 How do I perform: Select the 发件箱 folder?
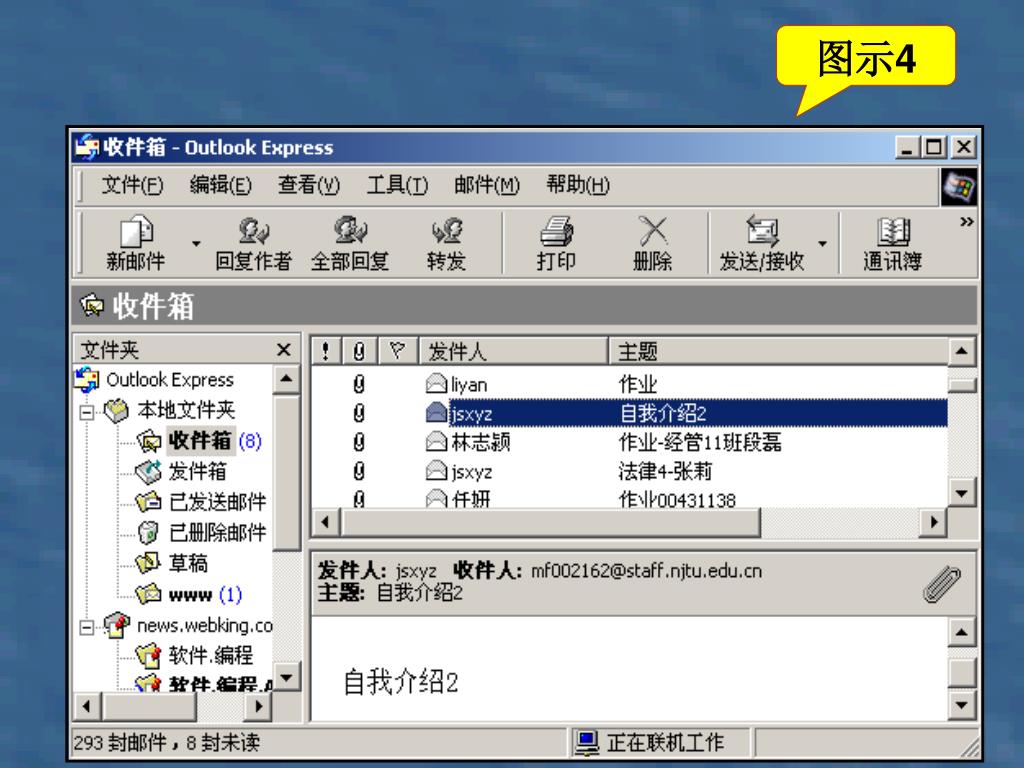point(197,472)
